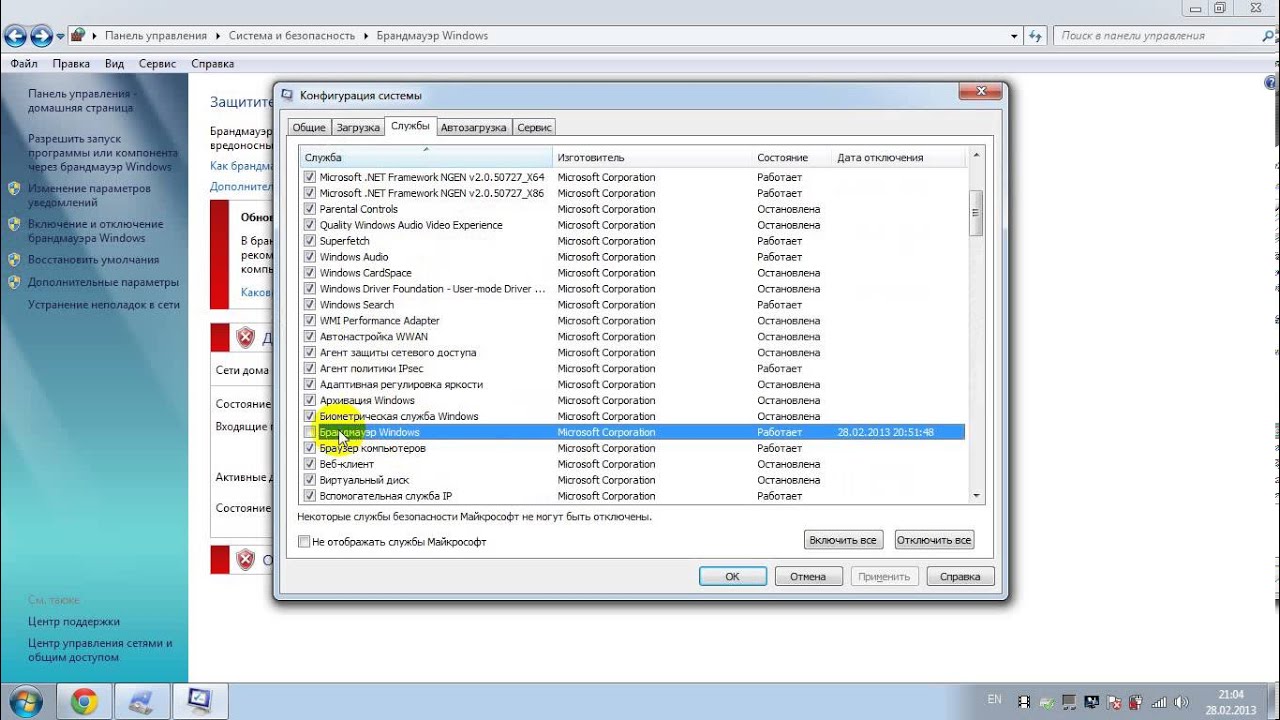Switch to the Загрузка tab
The width and height of the screenshot is (1280, 720).
358,128
